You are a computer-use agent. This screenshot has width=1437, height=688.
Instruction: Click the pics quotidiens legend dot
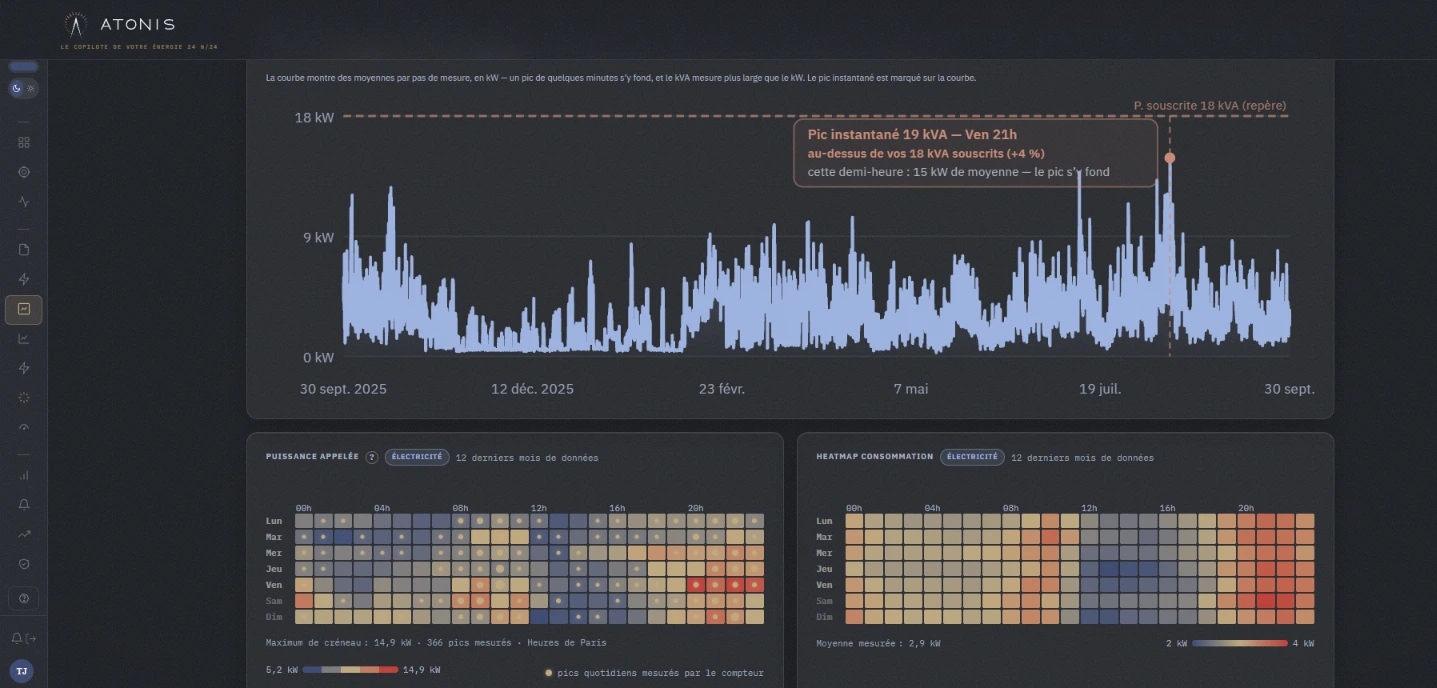(548, 673)
